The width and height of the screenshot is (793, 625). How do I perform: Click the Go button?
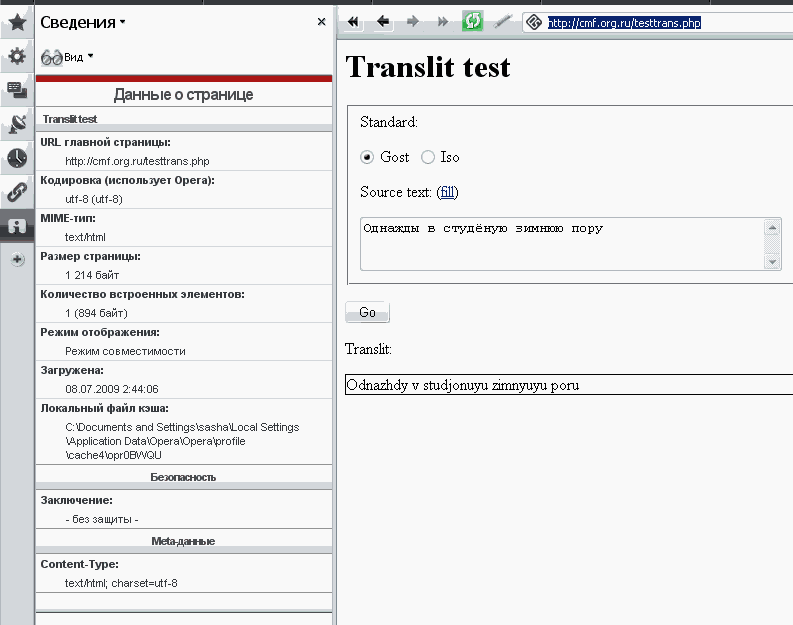click(x=367, y=313)
